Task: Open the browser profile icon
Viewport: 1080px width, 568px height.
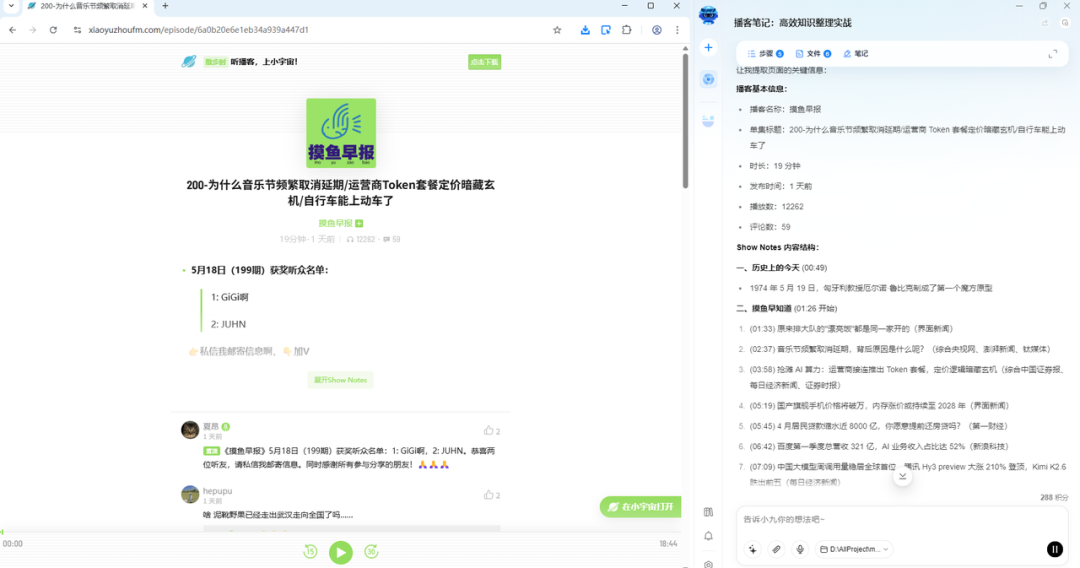Action: click(x=657, y=30)
